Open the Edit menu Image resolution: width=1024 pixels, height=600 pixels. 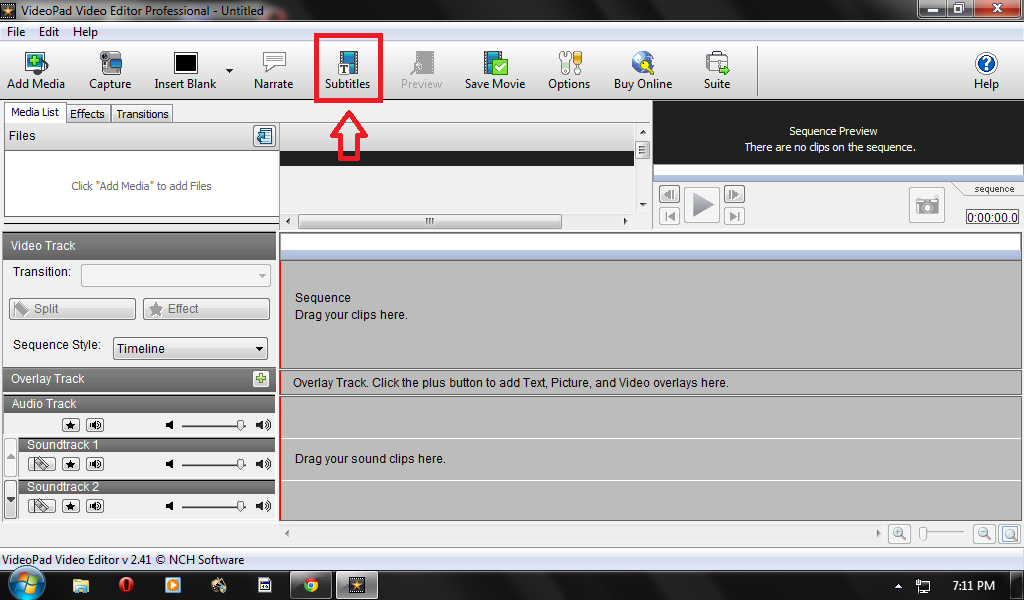49,31
